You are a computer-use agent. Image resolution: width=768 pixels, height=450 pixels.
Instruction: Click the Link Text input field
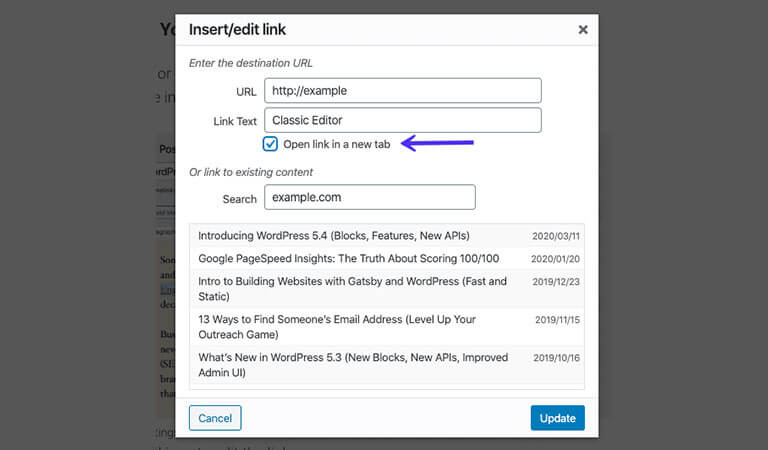click(403, 120)
